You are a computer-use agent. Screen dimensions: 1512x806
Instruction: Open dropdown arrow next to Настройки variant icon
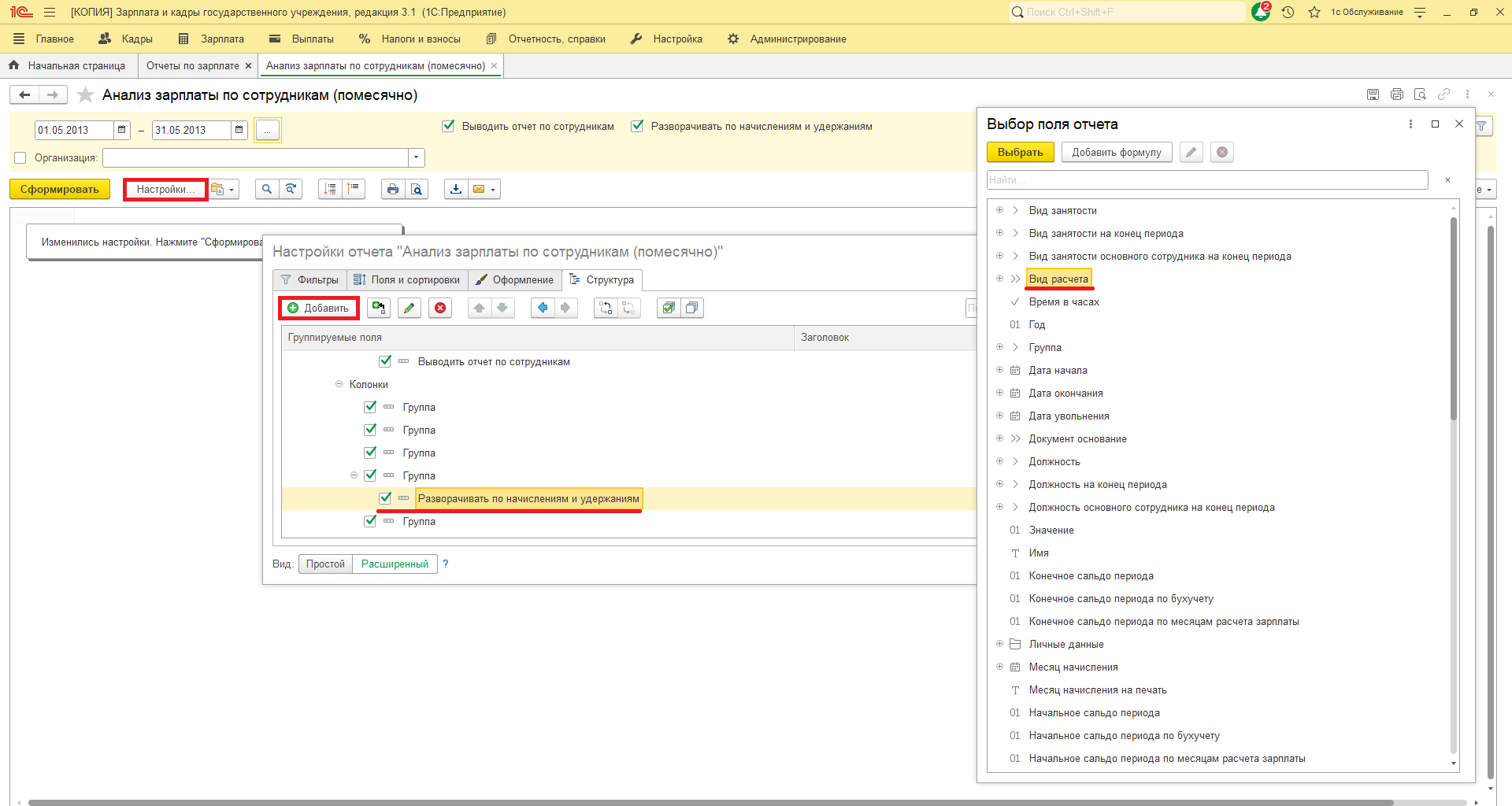tap(232, 190)
